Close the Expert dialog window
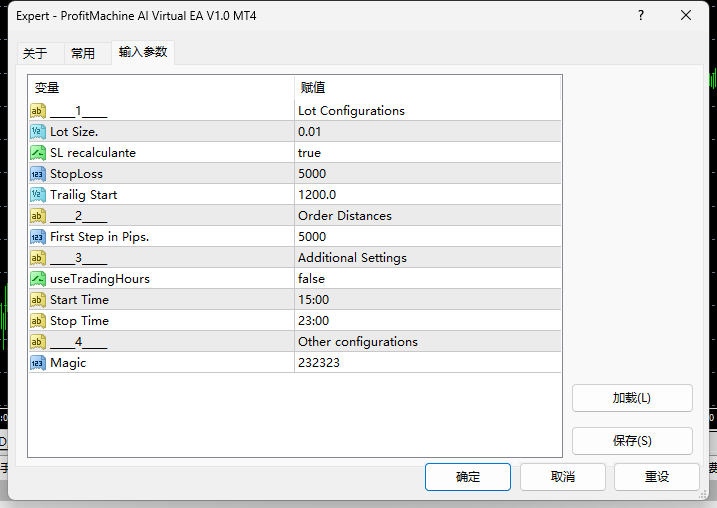717x508 pixels. (686, 16)
